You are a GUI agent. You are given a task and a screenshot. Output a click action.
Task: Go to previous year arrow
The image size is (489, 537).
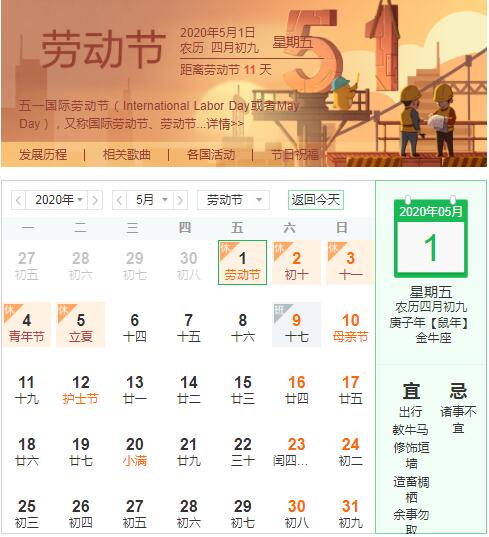coord(18,200)
